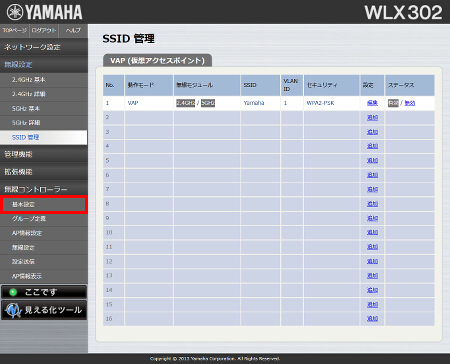Screen dimensions: 450x364
Task: Click the セキュリティ column header
Action: click(332, 85)
